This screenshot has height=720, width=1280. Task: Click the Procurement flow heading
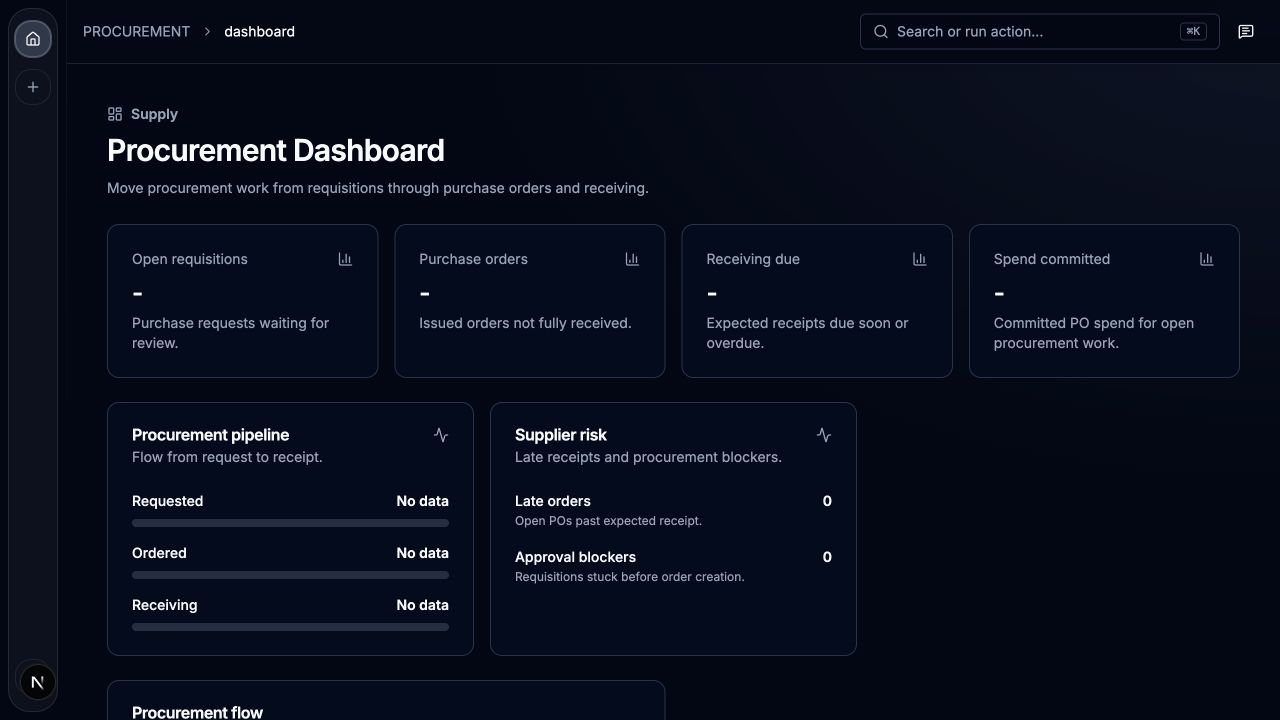pos(197,712)
